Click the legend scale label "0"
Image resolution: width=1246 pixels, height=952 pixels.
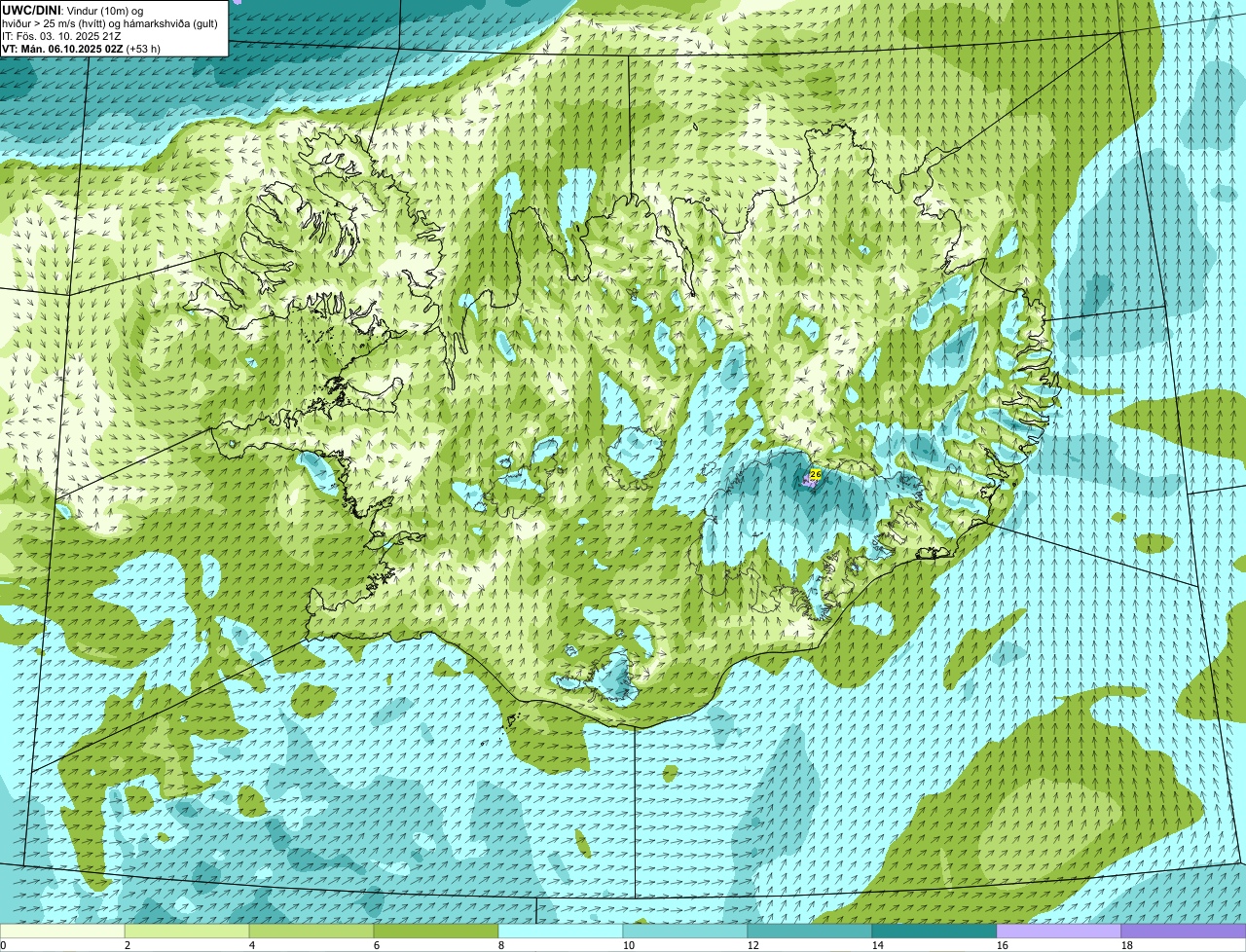click(x=3, y=945)
